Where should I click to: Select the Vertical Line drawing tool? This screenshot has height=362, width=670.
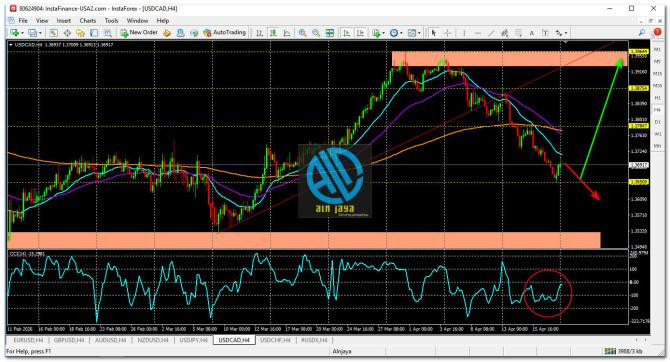click(x=464, y=33)
